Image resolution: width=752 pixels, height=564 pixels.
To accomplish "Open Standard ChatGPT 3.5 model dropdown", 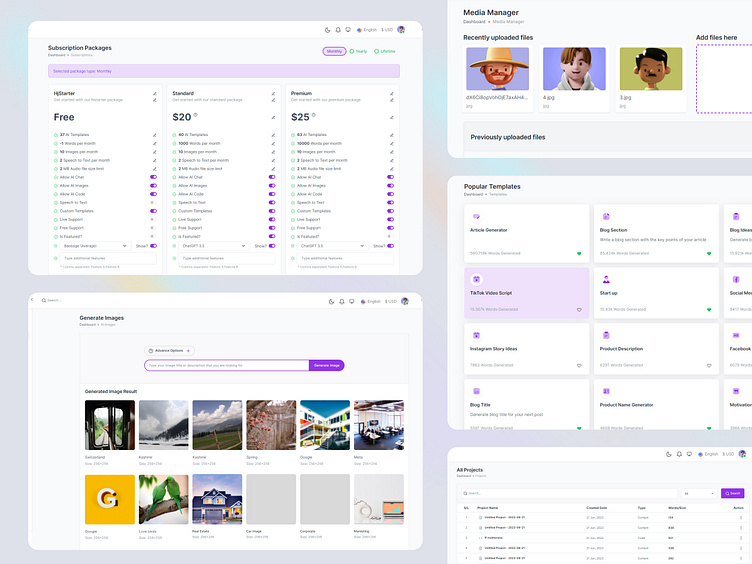I will tap(213, 246).
